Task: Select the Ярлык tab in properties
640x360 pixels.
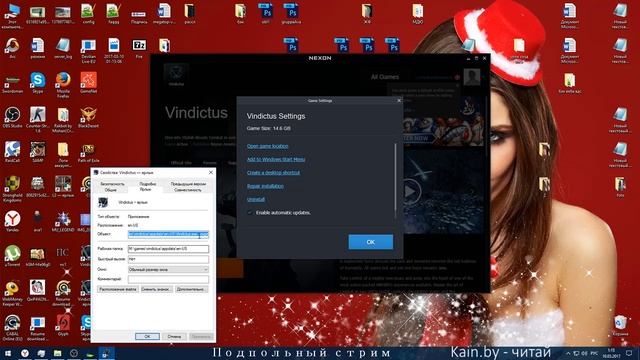Action: (145, 190)
